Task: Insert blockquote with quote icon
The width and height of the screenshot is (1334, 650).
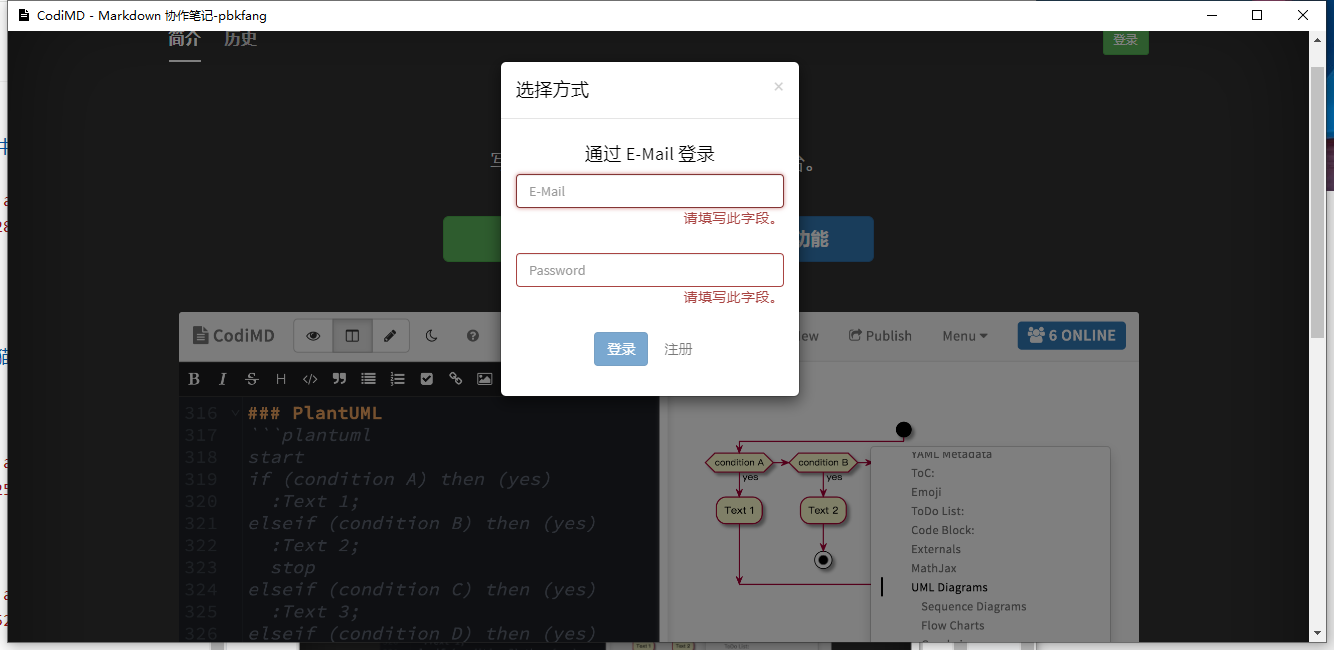Action: 339,379
